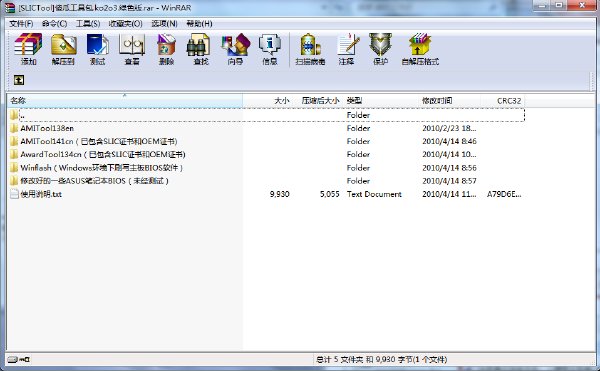Maximize the WinRAR window
The image size is (600, 371).
[559, 5]
